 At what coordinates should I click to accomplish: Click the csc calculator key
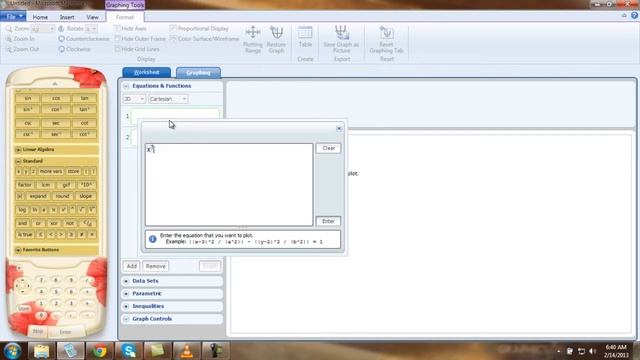[28, 123]
